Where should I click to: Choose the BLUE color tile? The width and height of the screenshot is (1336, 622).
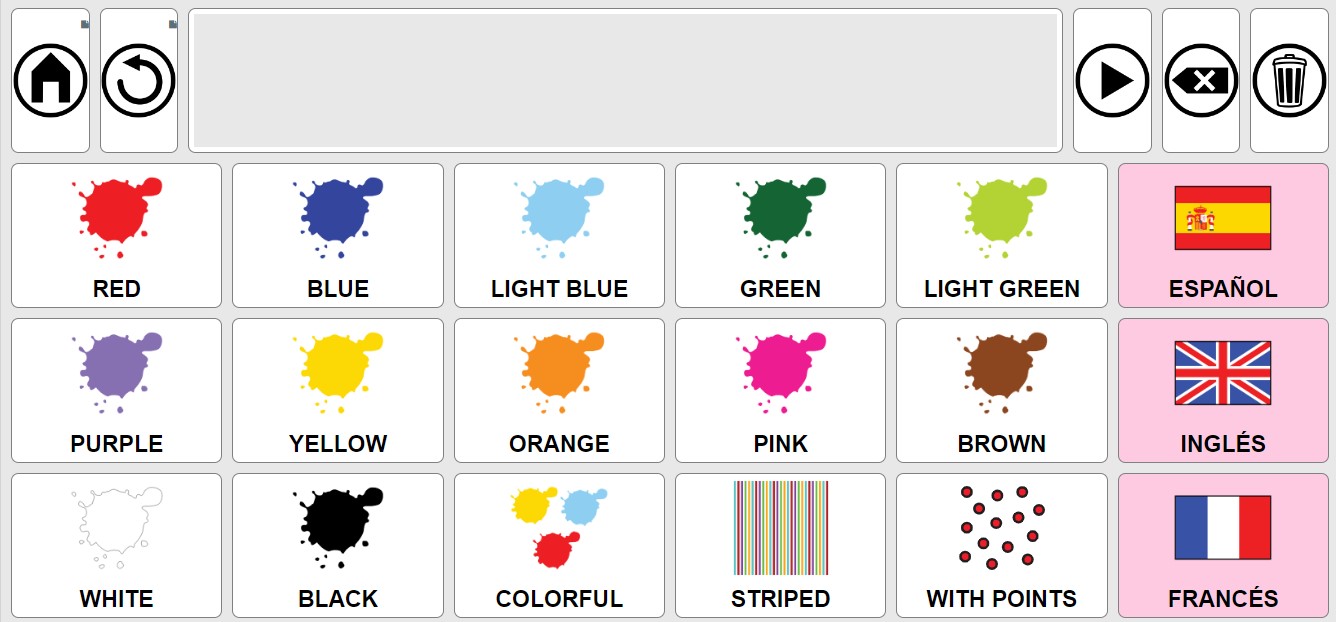click(338, 236)
